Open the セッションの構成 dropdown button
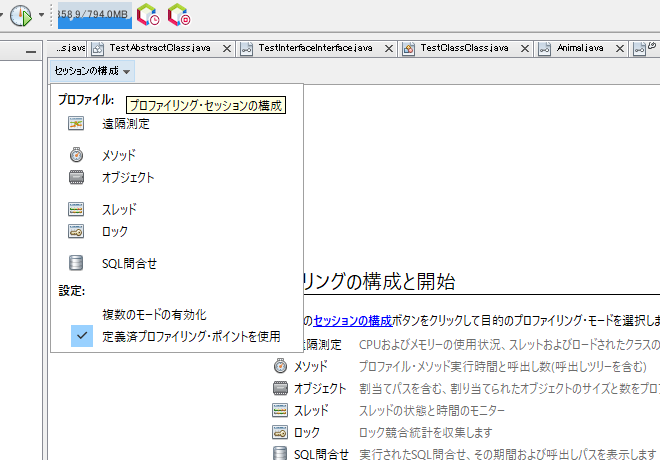The image size is (660, 460). click(92, 71)
